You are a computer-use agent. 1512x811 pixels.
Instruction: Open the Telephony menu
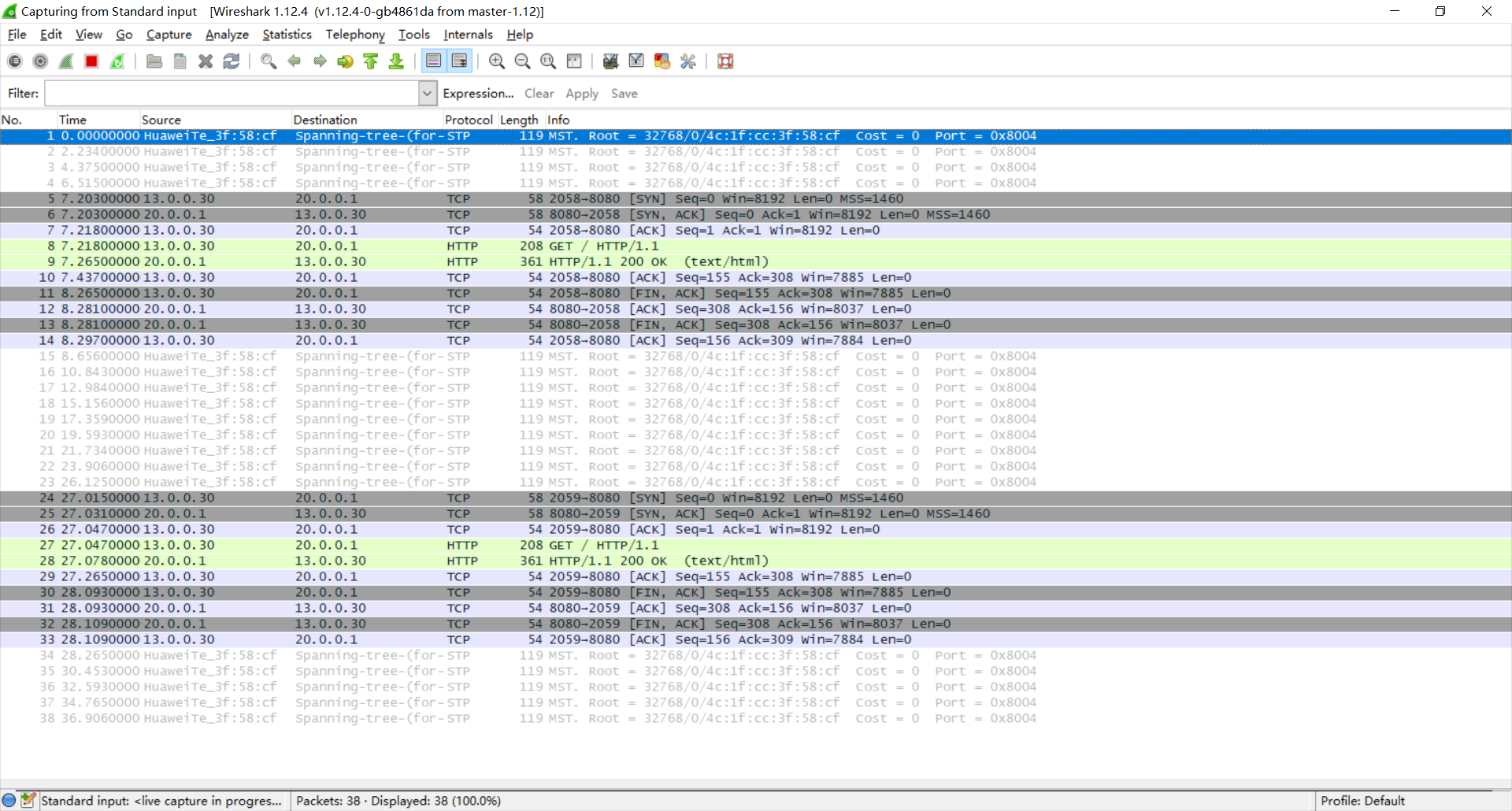355,35
